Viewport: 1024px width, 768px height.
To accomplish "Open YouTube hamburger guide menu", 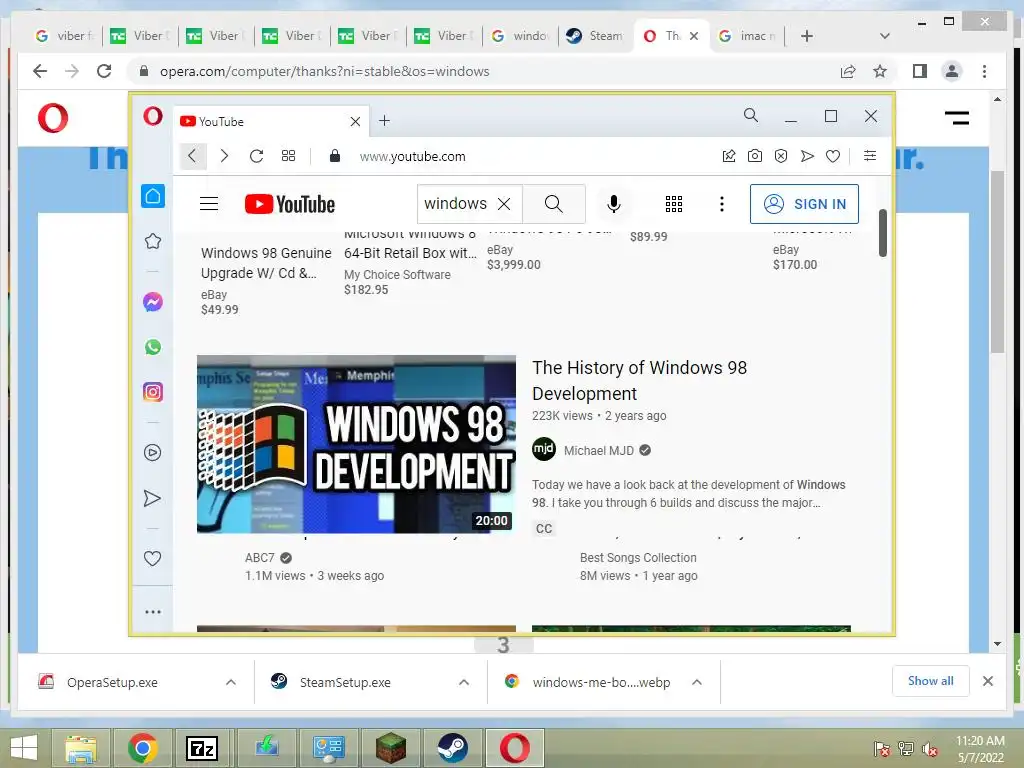I will 209,204.
